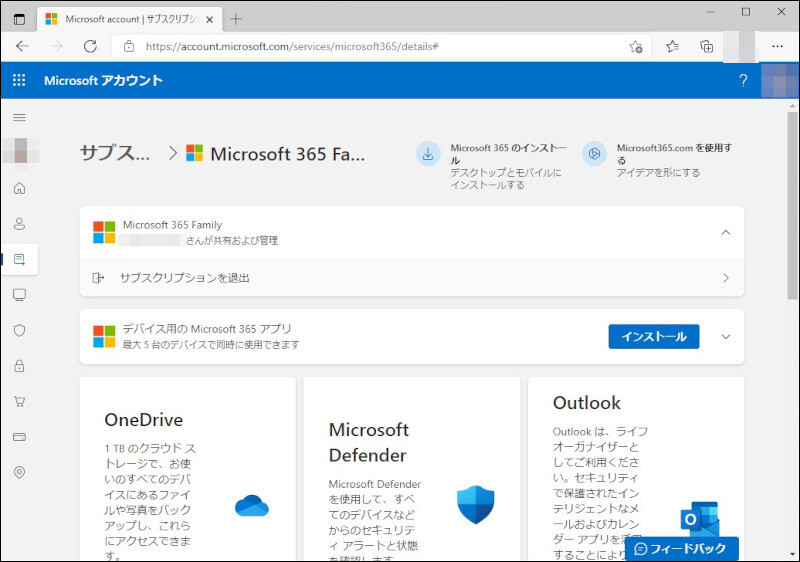Image resolution: width=800 pixels, height=562 pixels.
Task: Click サブス... breadcrumb link
Action: tap(115, 153)
